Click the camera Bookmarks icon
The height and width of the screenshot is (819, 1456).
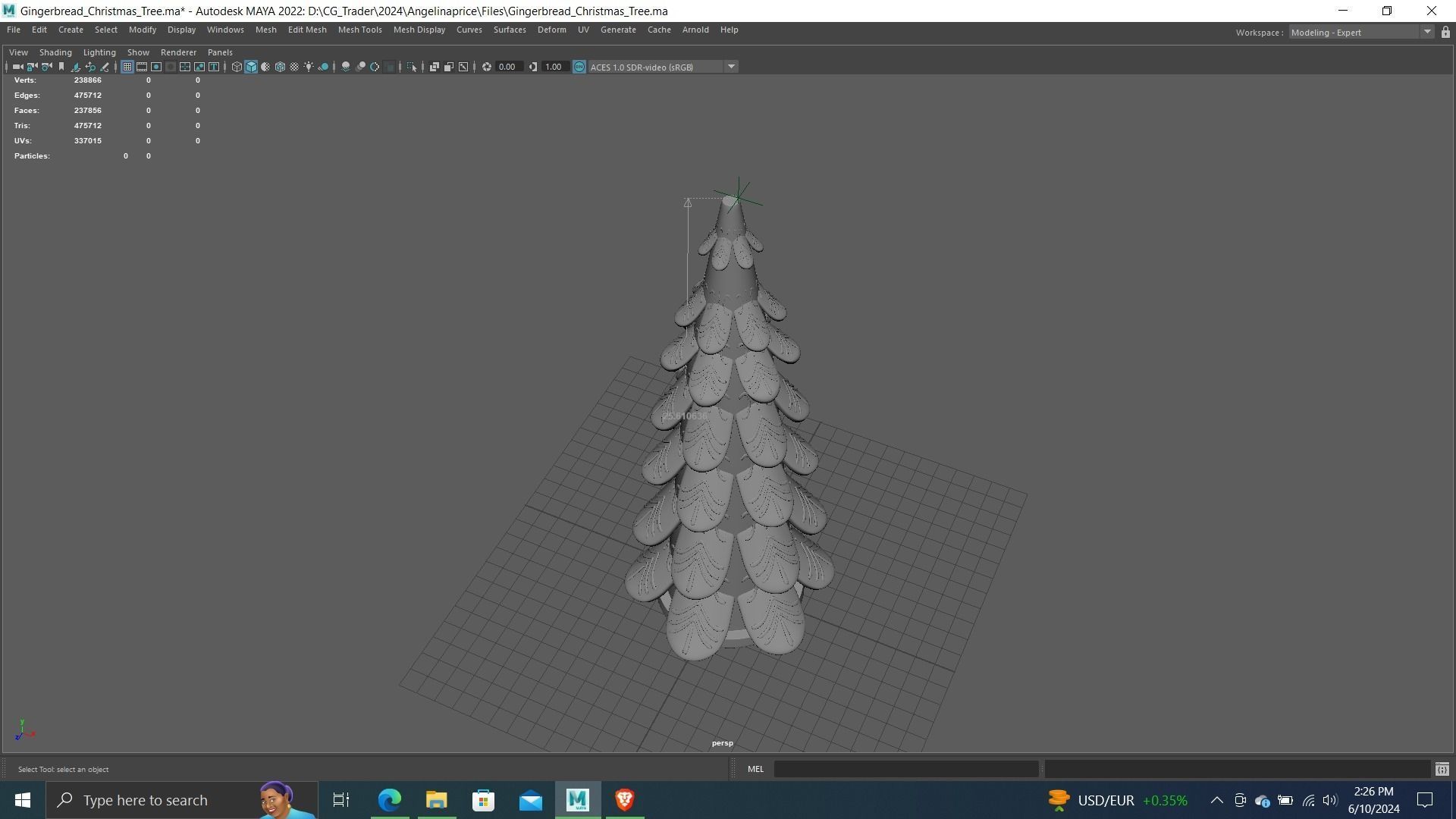[x=61, y=67]
